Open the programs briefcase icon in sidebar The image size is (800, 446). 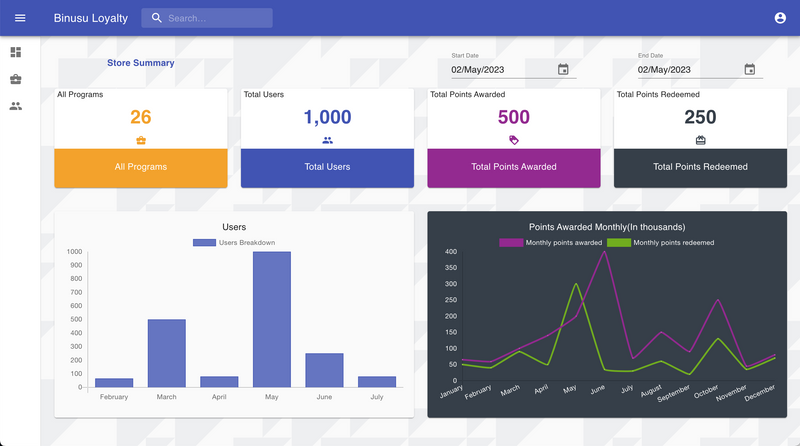[x=15, y=79]
